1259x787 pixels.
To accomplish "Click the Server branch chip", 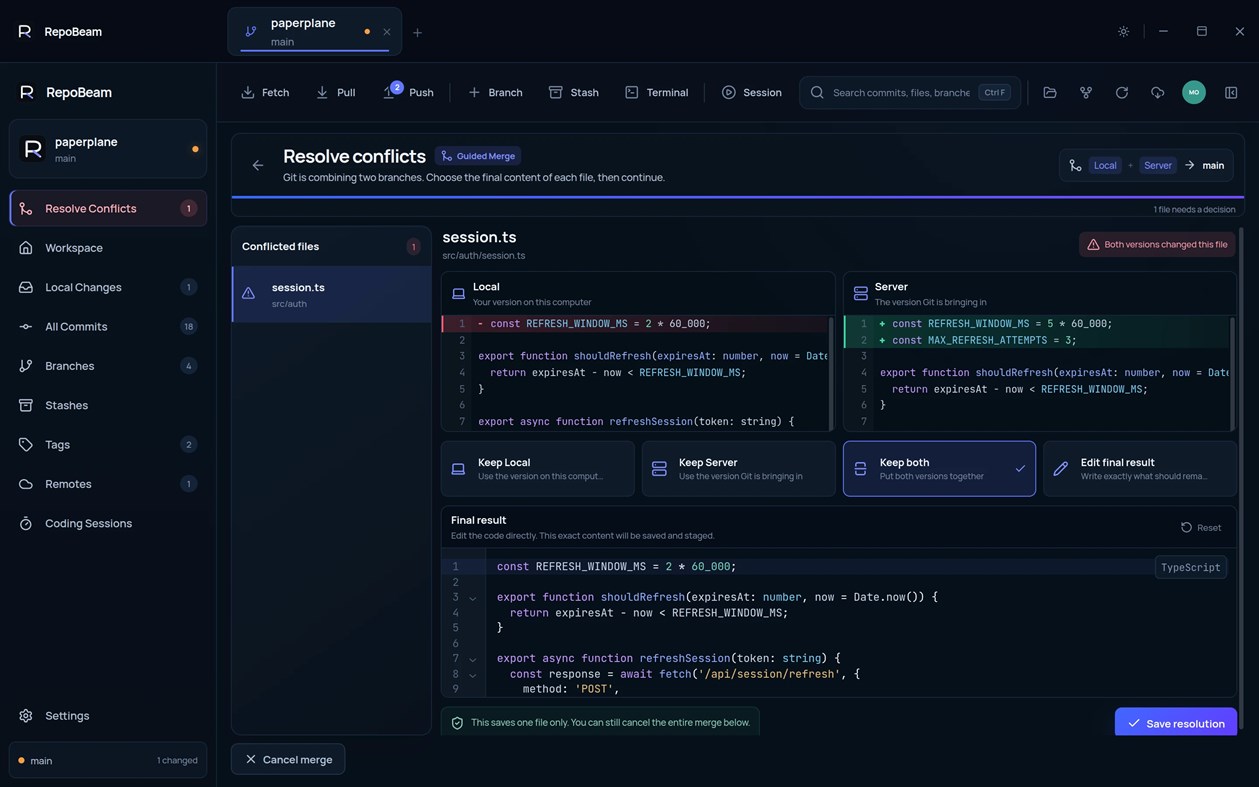I will click(1158, 165).
